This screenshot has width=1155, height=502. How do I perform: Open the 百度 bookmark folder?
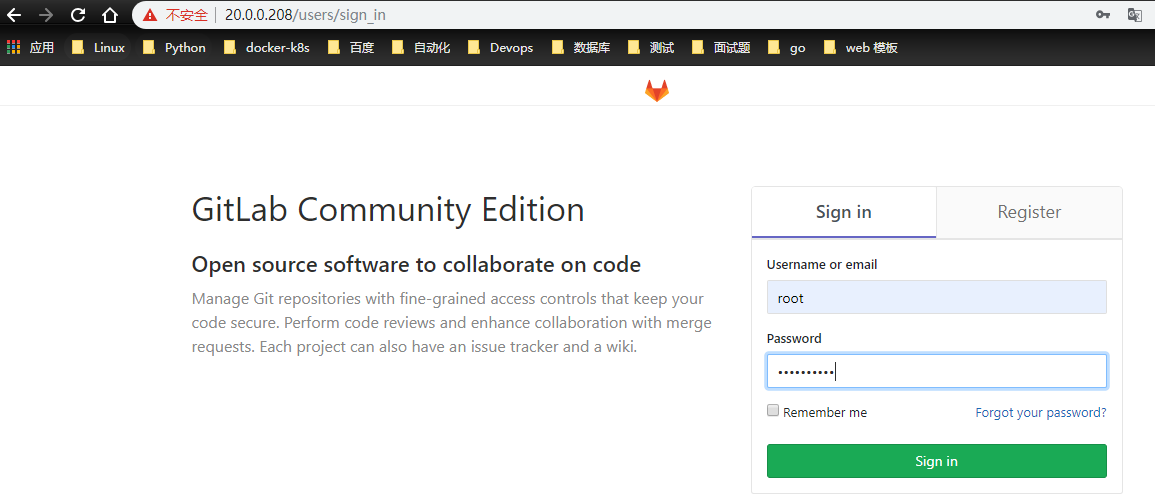point(352,48)
